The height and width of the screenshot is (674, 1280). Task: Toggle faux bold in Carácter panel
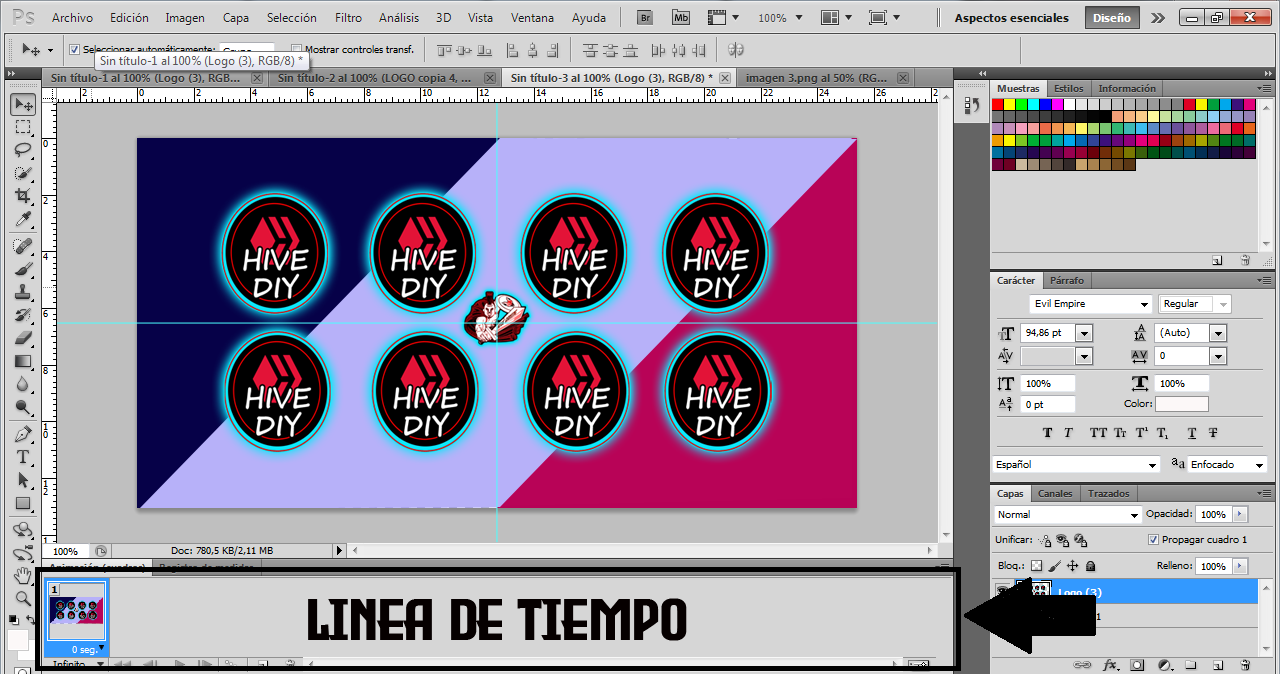click(1047, 433)
